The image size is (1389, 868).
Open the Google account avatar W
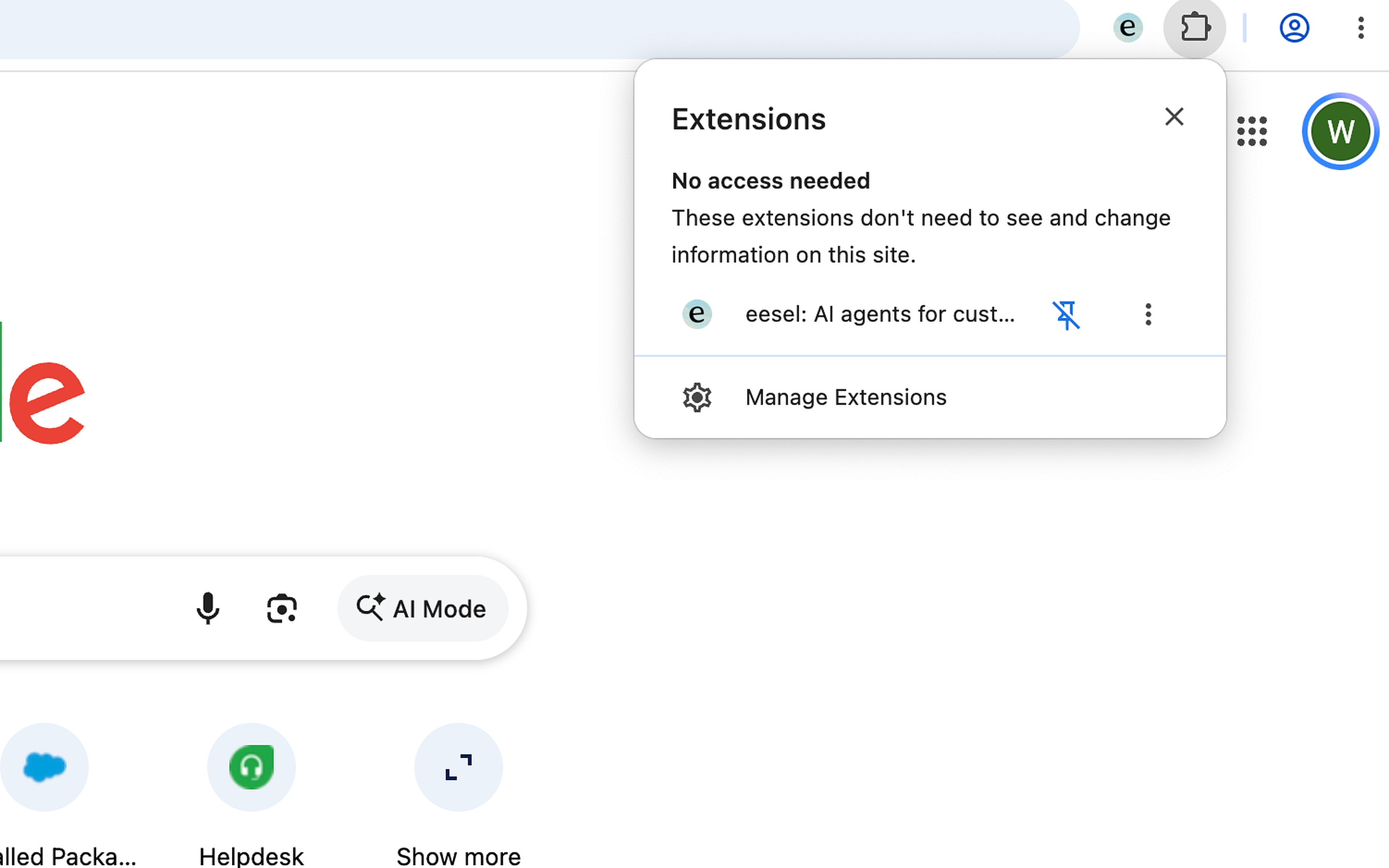point(1340,131)
